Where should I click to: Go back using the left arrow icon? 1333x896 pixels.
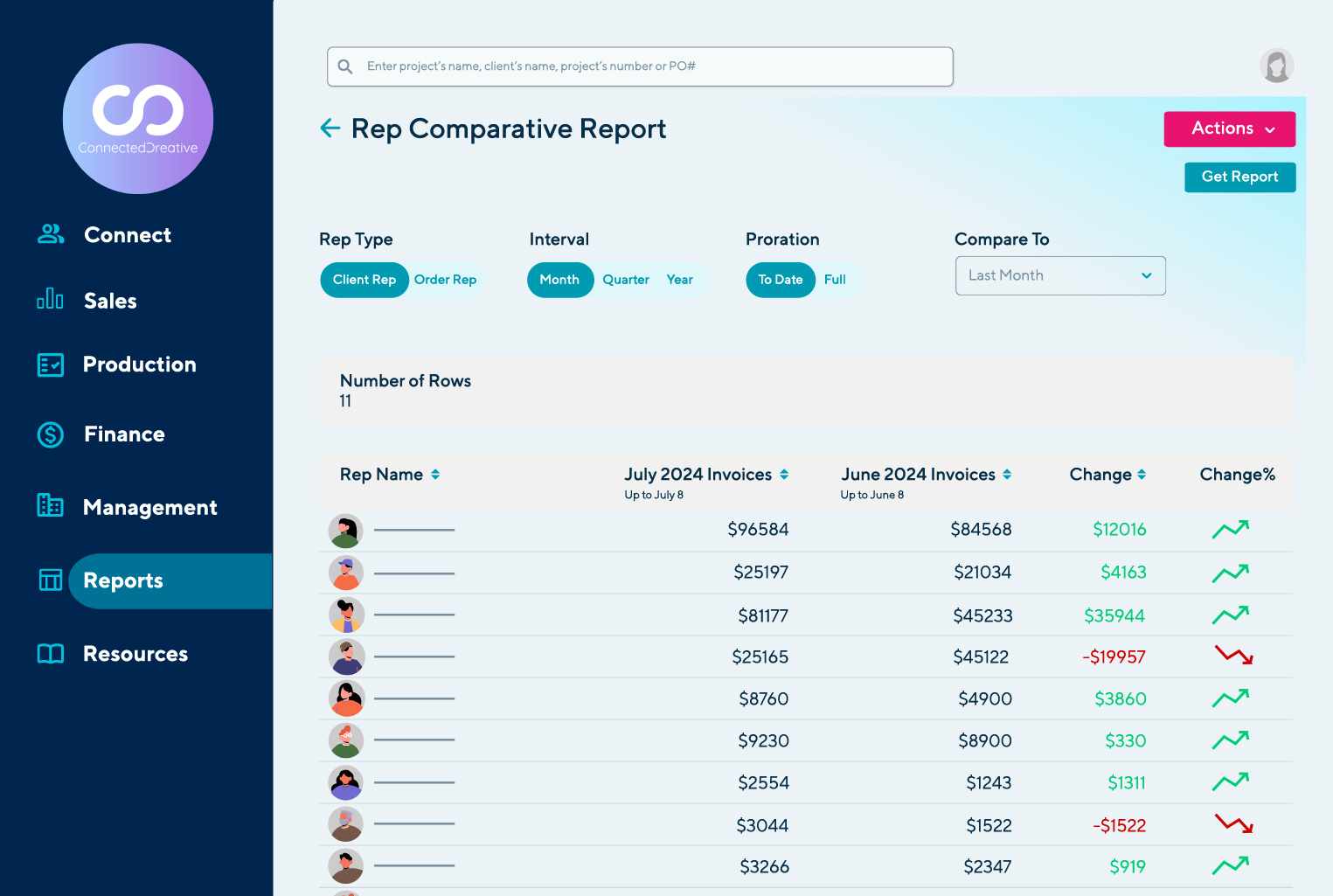click(x=330, y=128)
